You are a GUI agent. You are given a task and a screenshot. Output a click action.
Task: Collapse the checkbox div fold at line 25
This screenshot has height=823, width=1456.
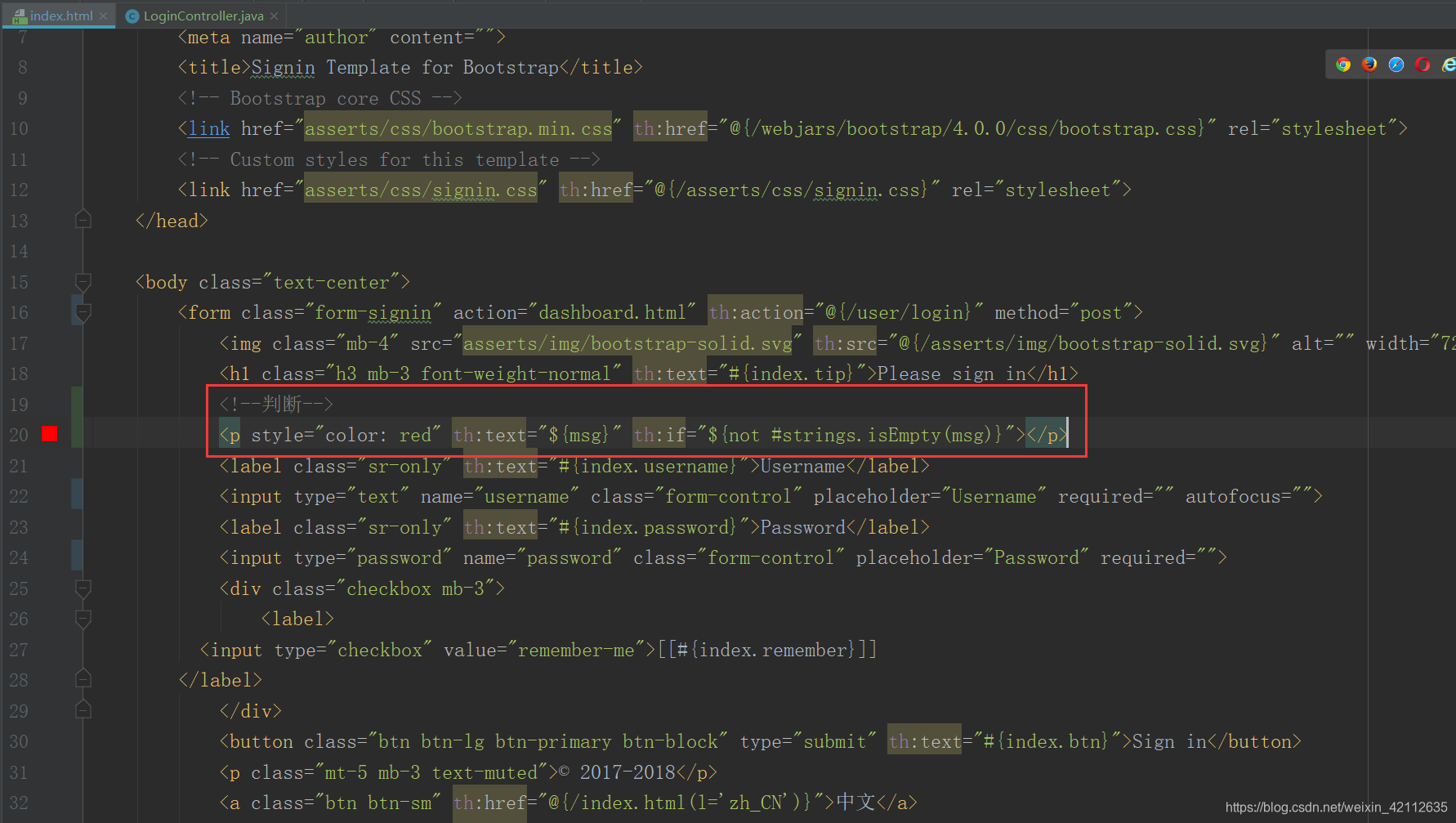tap(83, 588)
